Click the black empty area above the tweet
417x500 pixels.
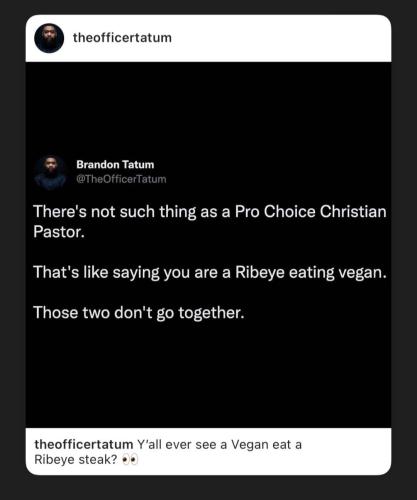208,107
